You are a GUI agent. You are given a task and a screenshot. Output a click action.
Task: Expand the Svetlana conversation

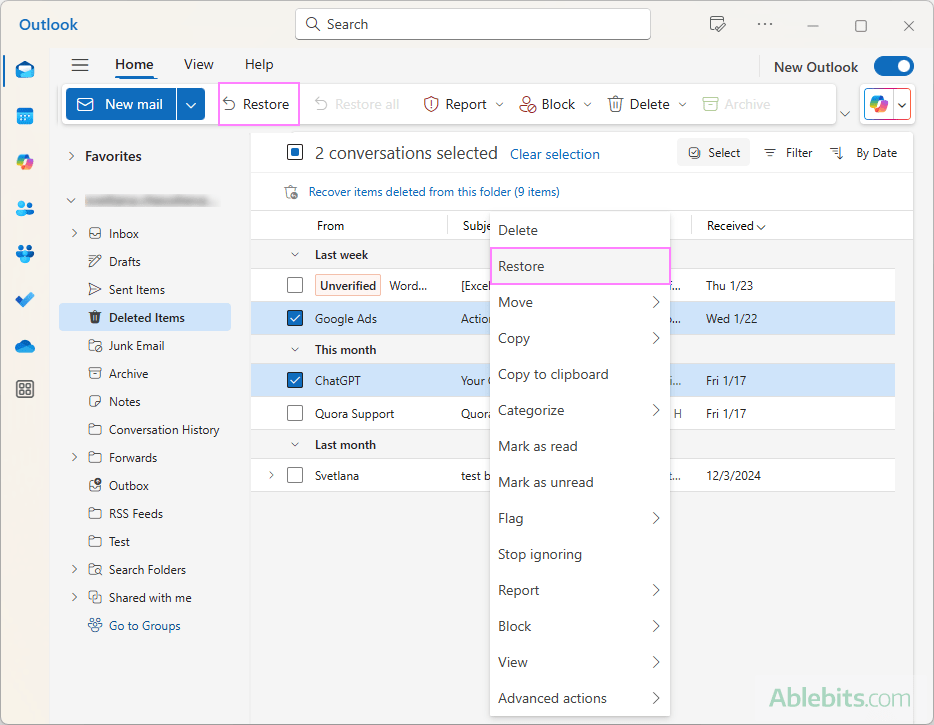coord(271,475)
